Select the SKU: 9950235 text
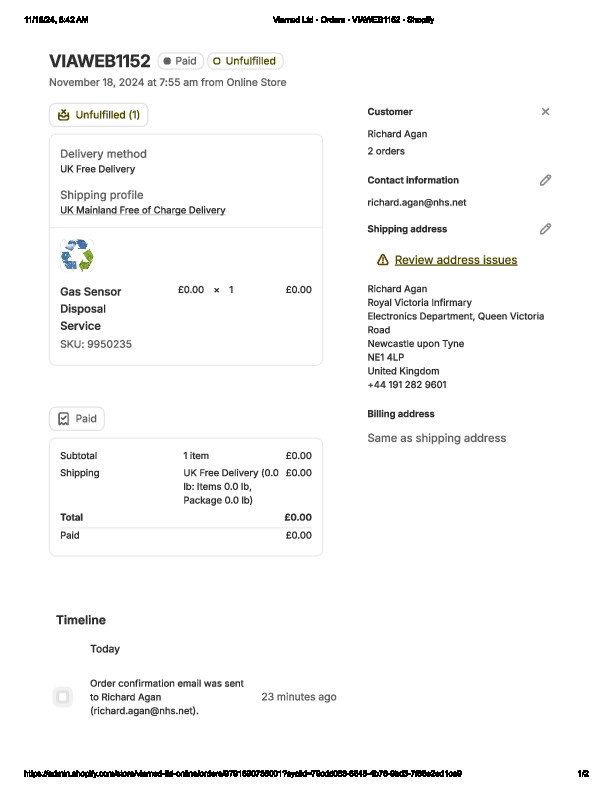The width and height of the screenshot is (612, 792). click(96, 344)
